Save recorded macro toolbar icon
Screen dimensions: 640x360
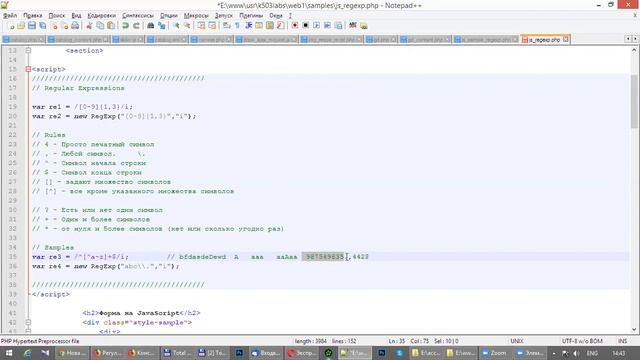(x=338, y=26)
